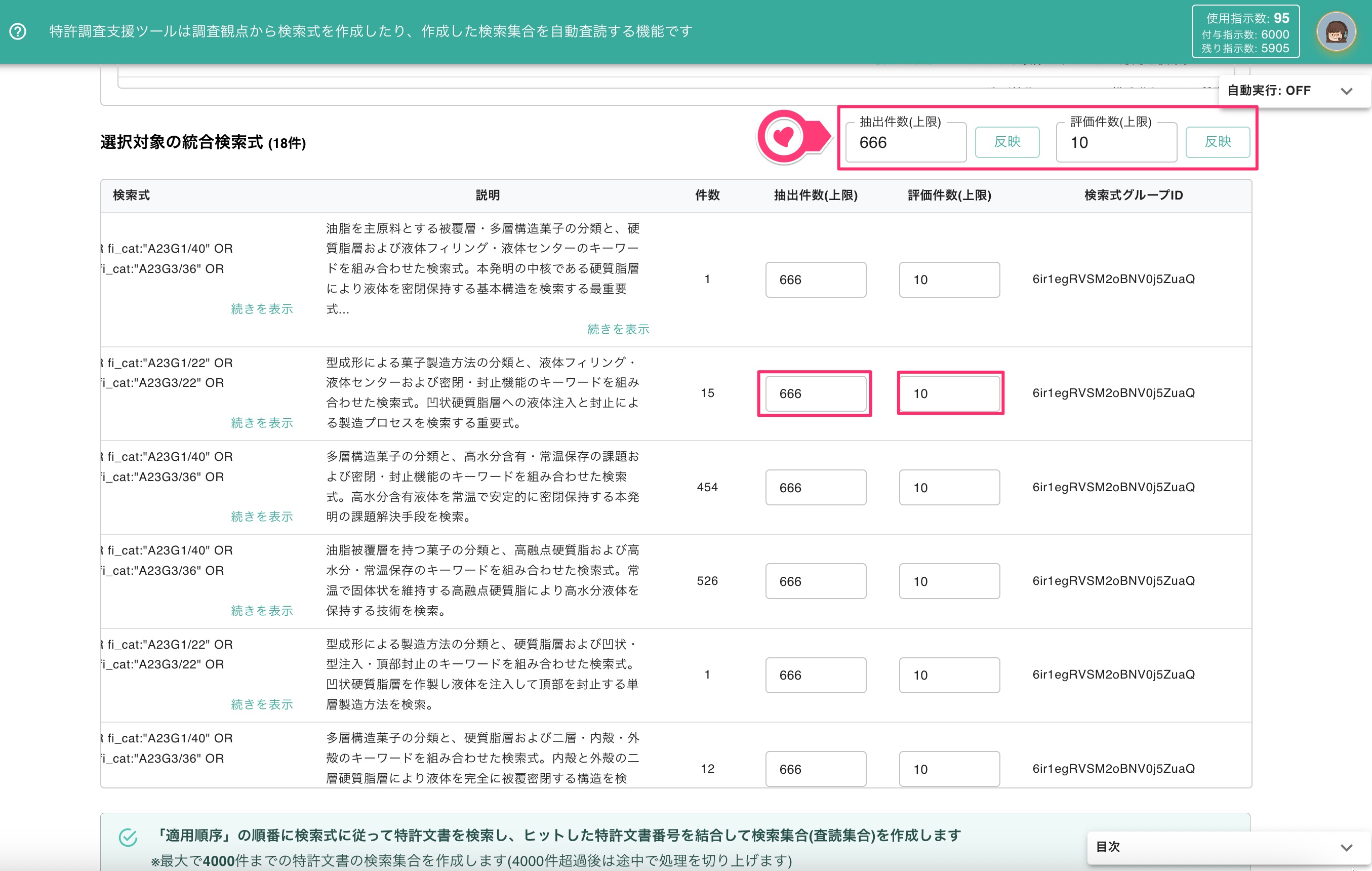Click the 件数 value 526
Viewport: 1372px width, 871px height.
click(707, 581)
